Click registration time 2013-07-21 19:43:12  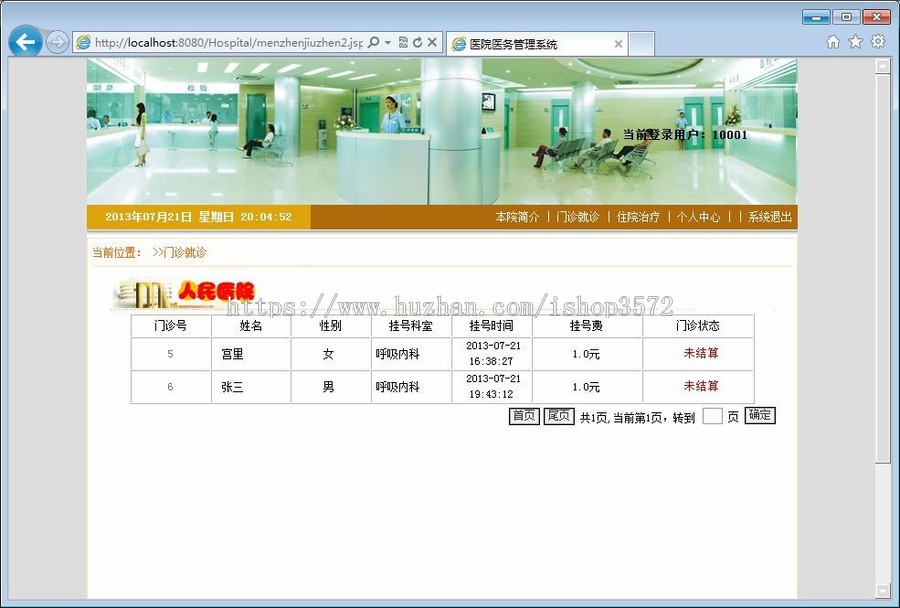click(x=493, y=386)
